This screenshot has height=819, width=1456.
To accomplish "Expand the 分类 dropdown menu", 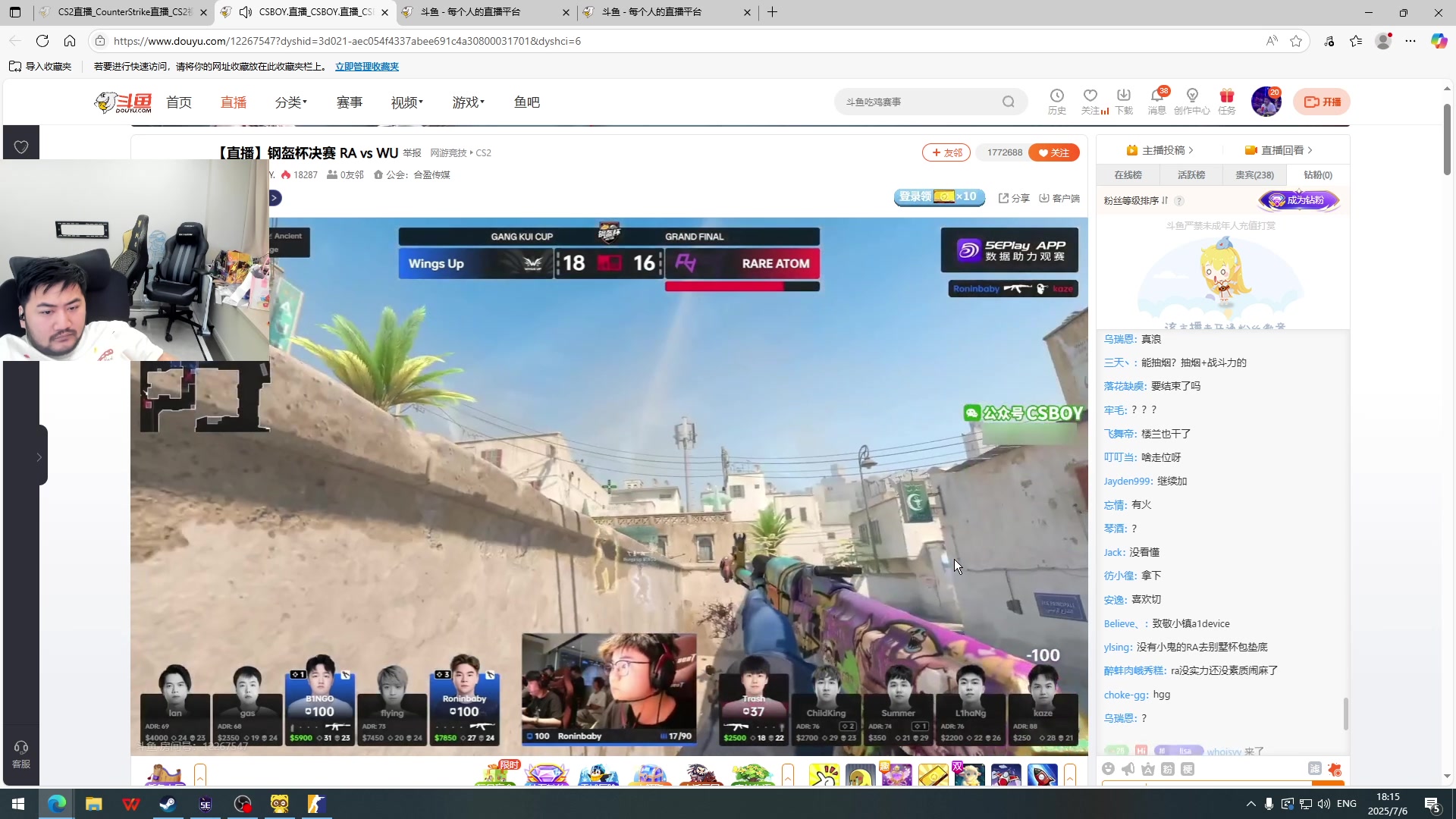I will (291, 102).
